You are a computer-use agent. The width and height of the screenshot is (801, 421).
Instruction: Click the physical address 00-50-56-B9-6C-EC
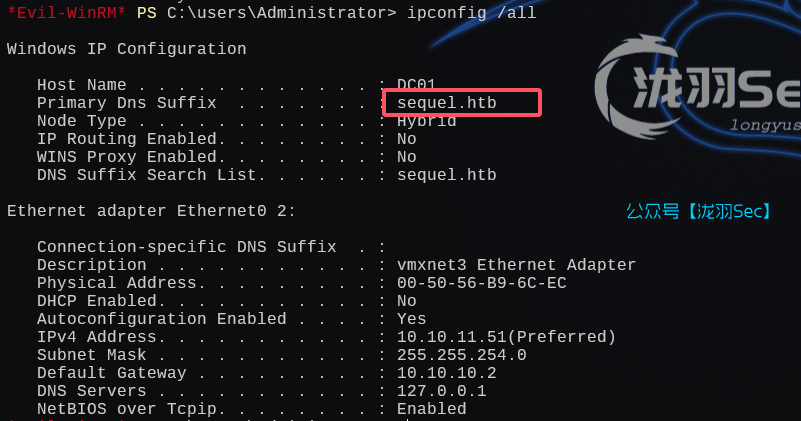[x=481, y=283]
